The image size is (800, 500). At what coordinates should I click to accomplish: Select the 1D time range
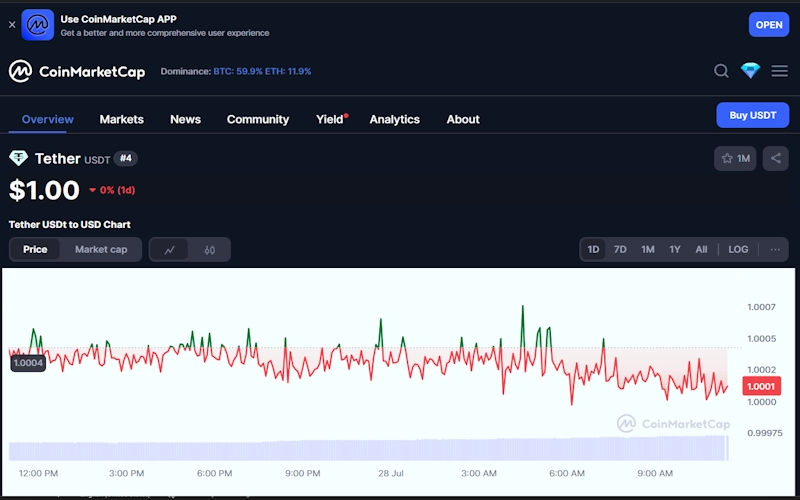point(593,249)
